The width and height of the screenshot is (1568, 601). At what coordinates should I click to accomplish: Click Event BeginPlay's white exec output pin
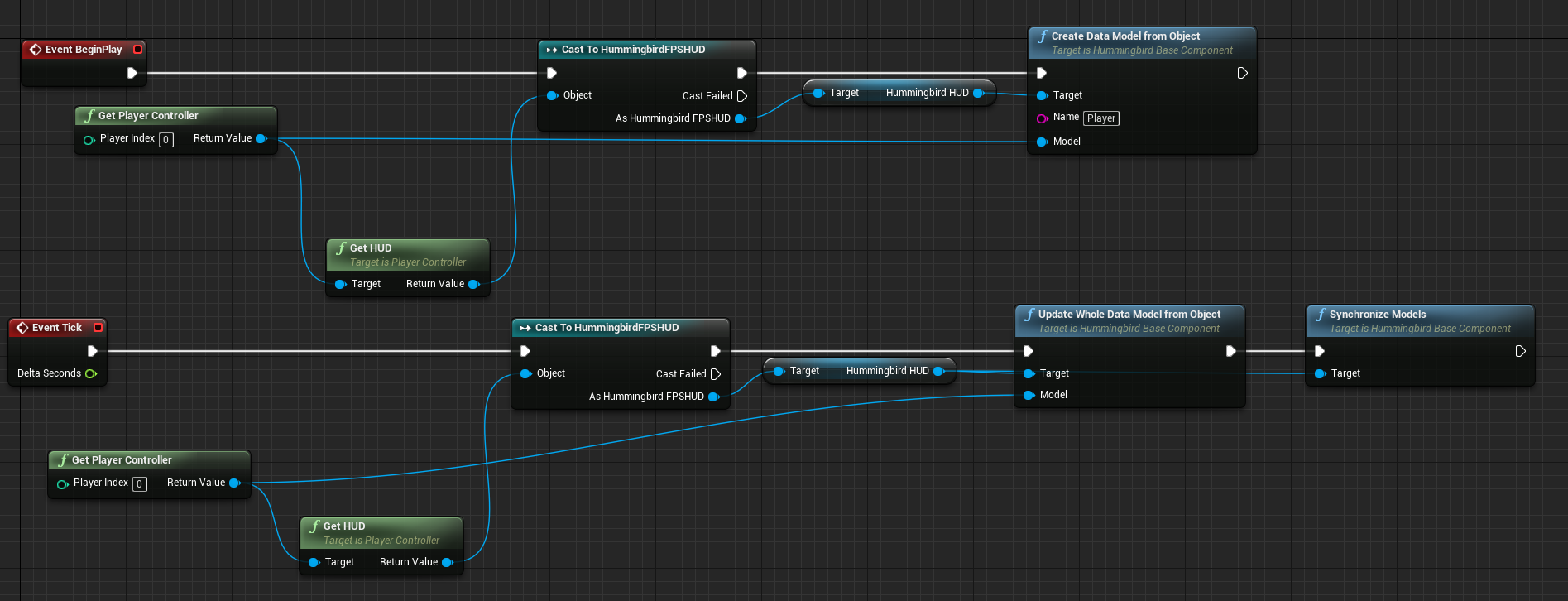tap(132, 73)
